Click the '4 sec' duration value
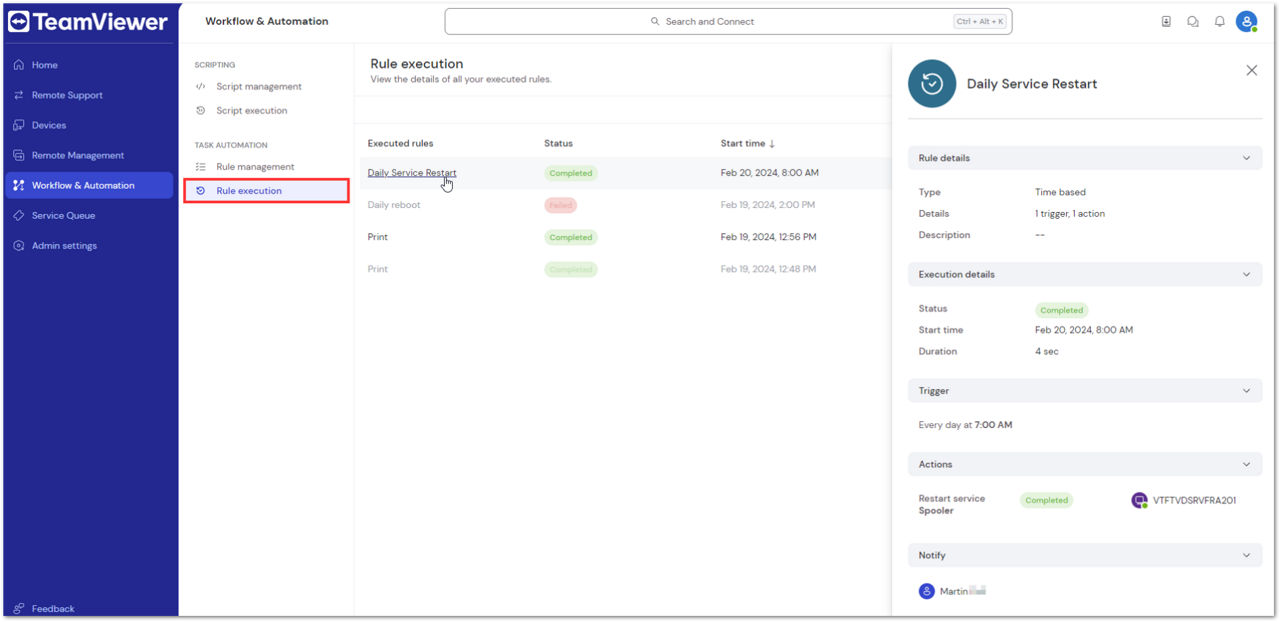This screenshot has width=1280, height=622. [1047, 351]
